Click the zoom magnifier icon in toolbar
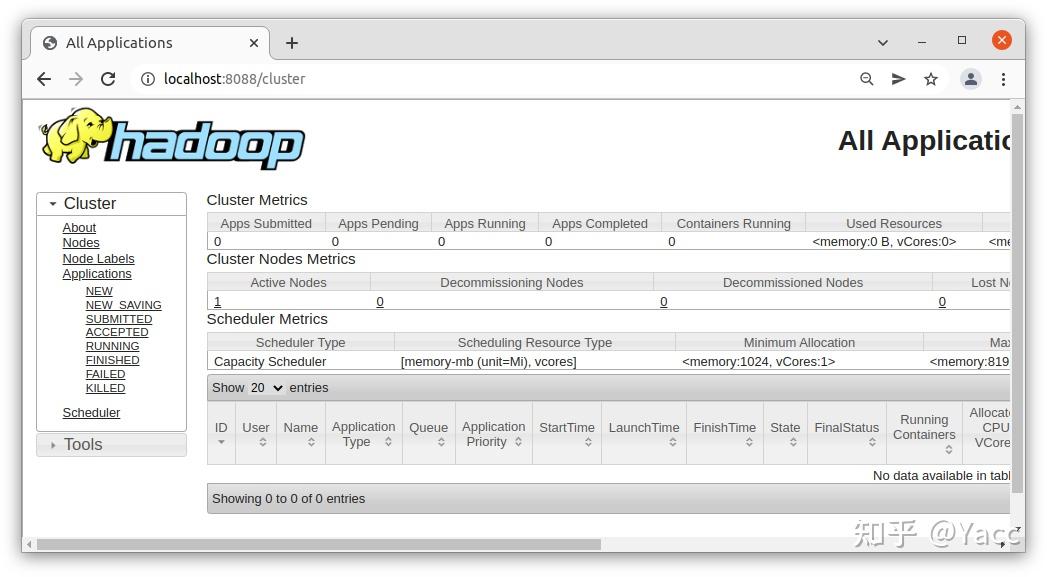Image resolution: width=1047 pixels, height=577 pixels. (866, 79)
